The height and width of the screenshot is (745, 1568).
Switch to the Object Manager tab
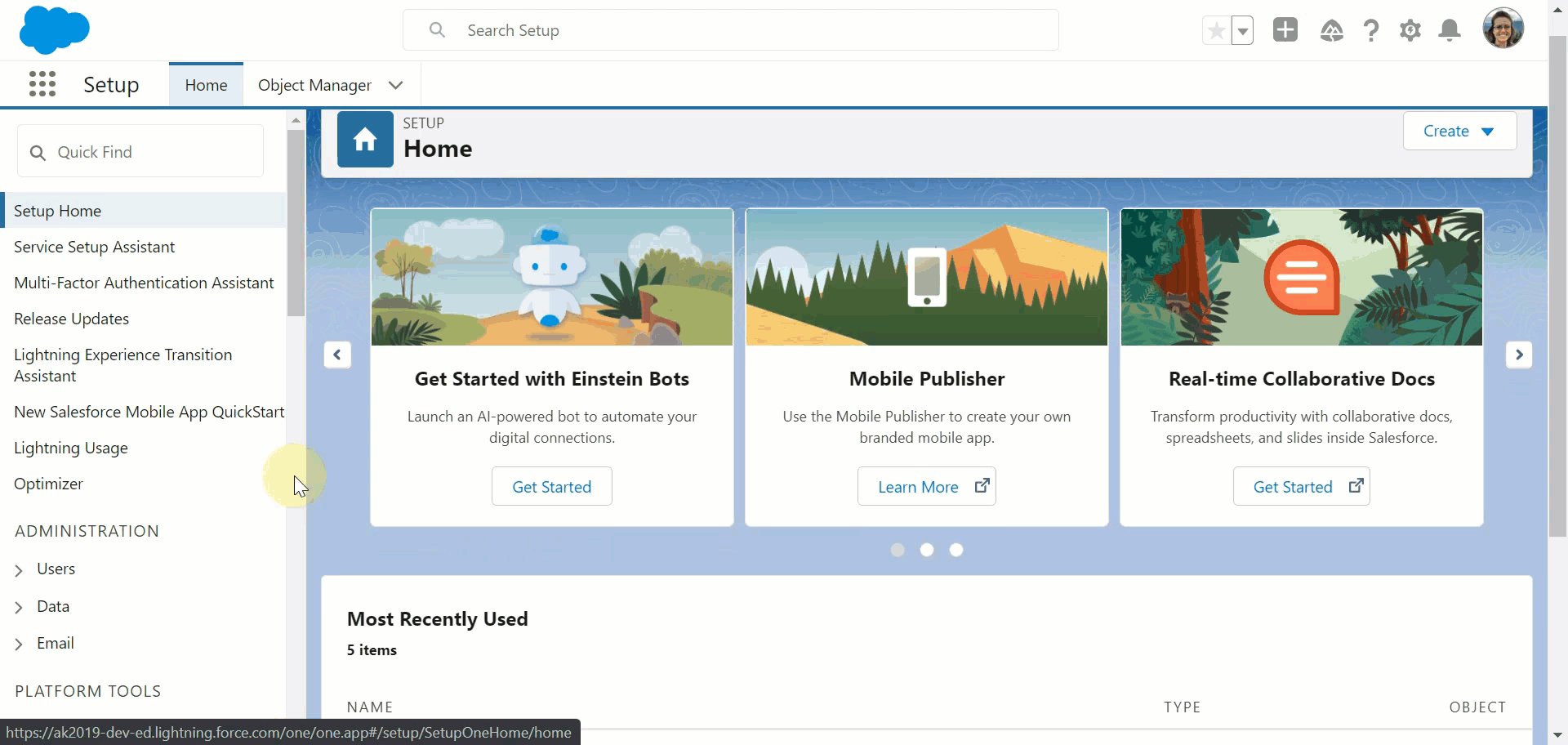[x=314, y=85]
